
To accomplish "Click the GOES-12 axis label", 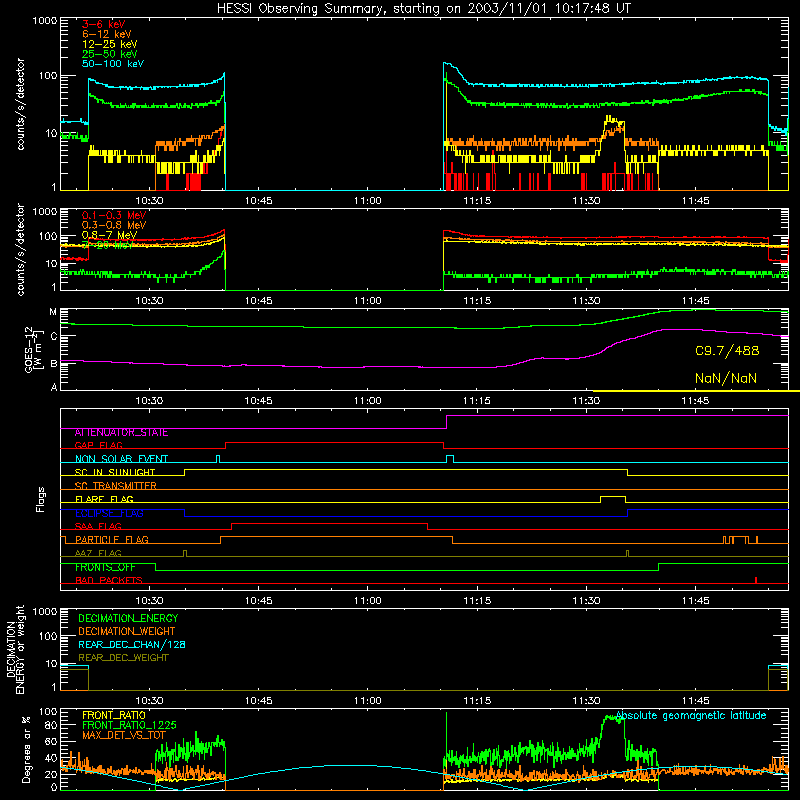I will pos(32,349).
